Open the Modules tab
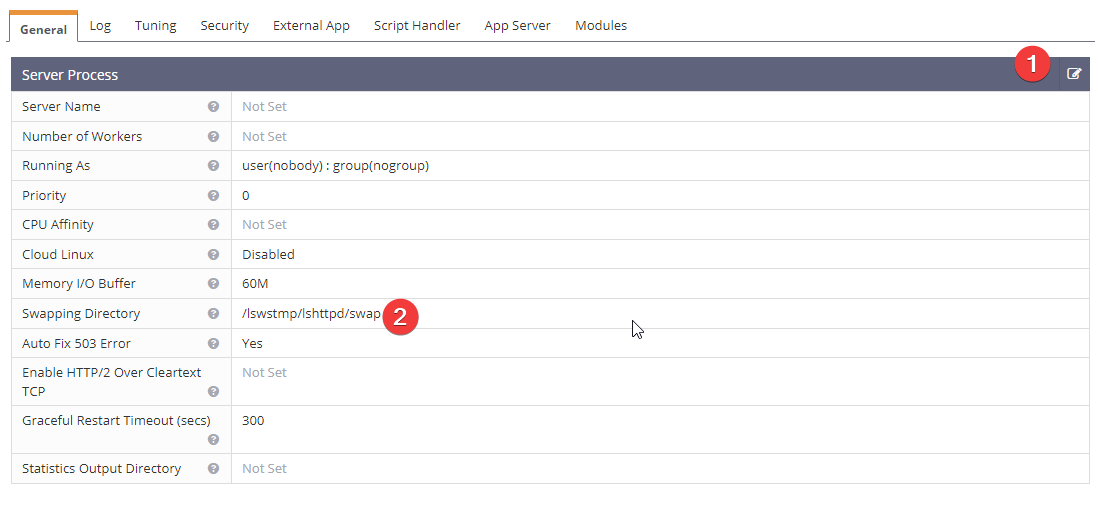1098x507 pixels. click(601, 26)
